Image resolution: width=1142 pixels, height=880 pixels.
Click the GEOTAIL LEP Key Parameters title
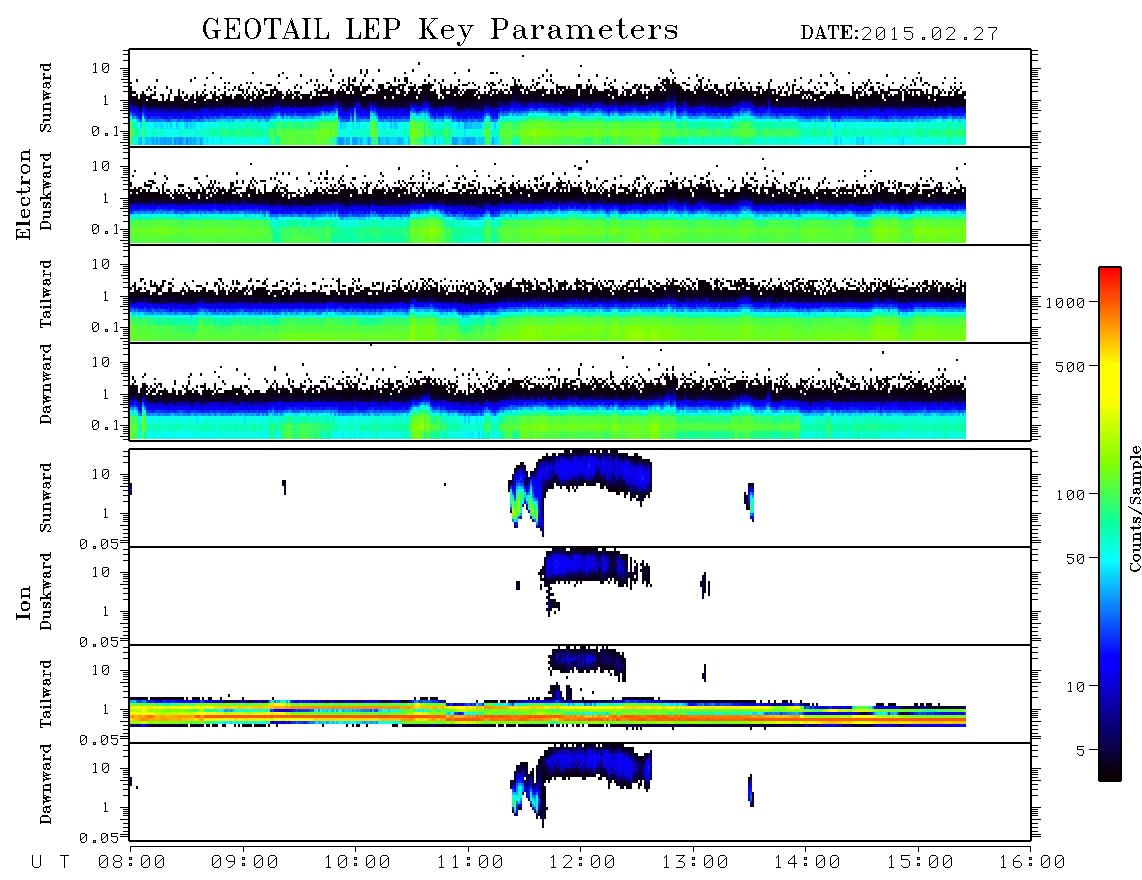(x=440, y=30)
